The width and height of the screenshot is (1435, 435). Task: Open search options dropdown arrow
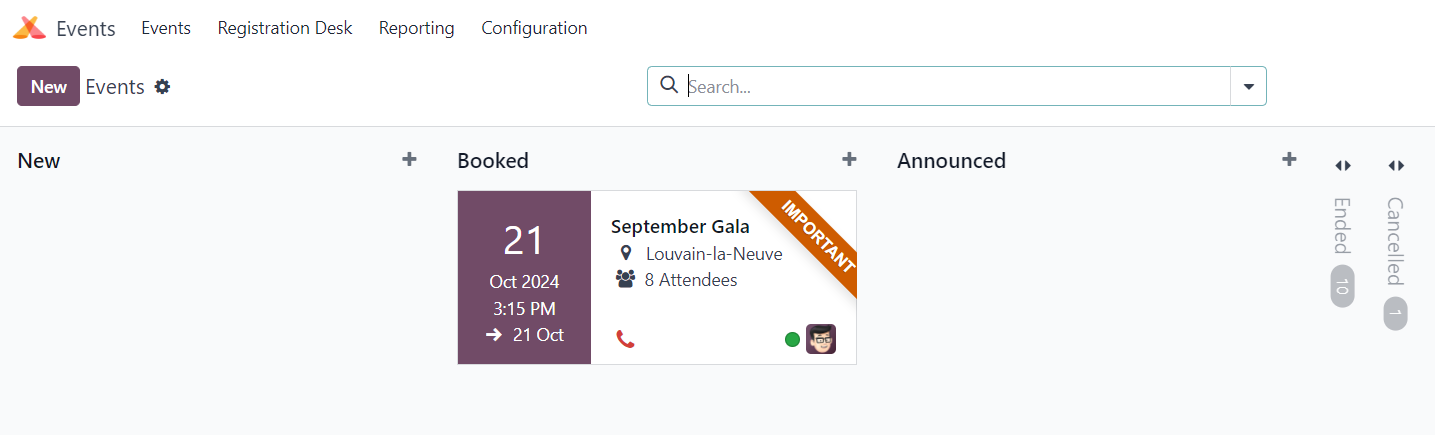[x=1248, y=87]
